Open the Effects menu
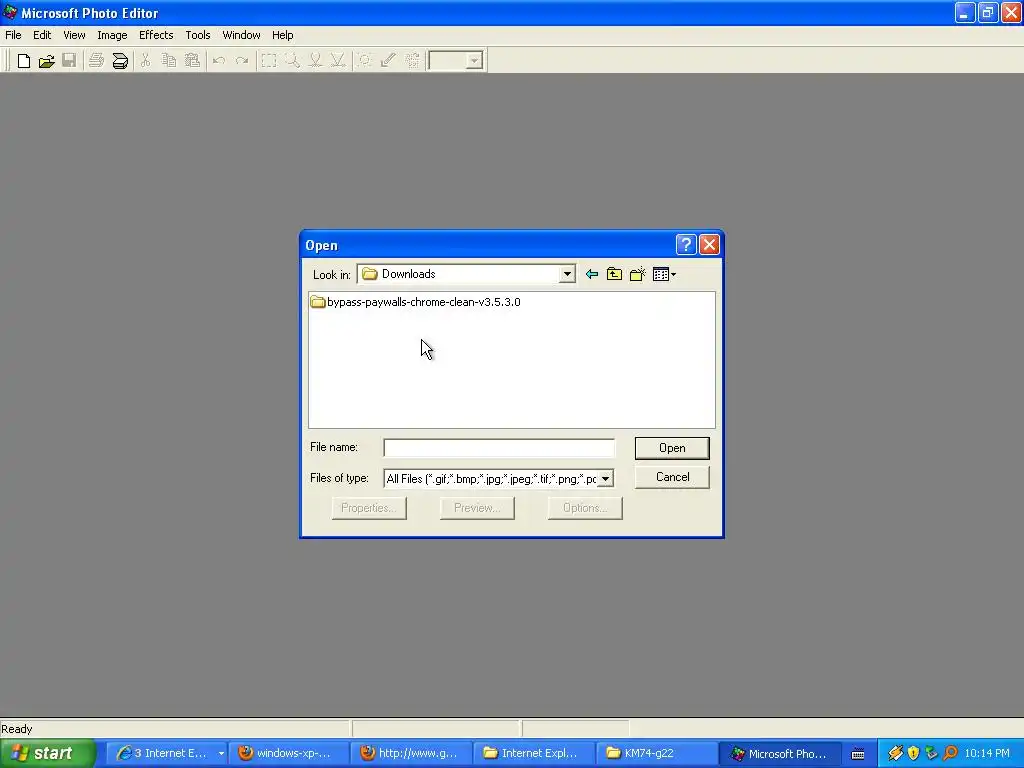The height and width of the screenshot is (768, 1024). 155,35
